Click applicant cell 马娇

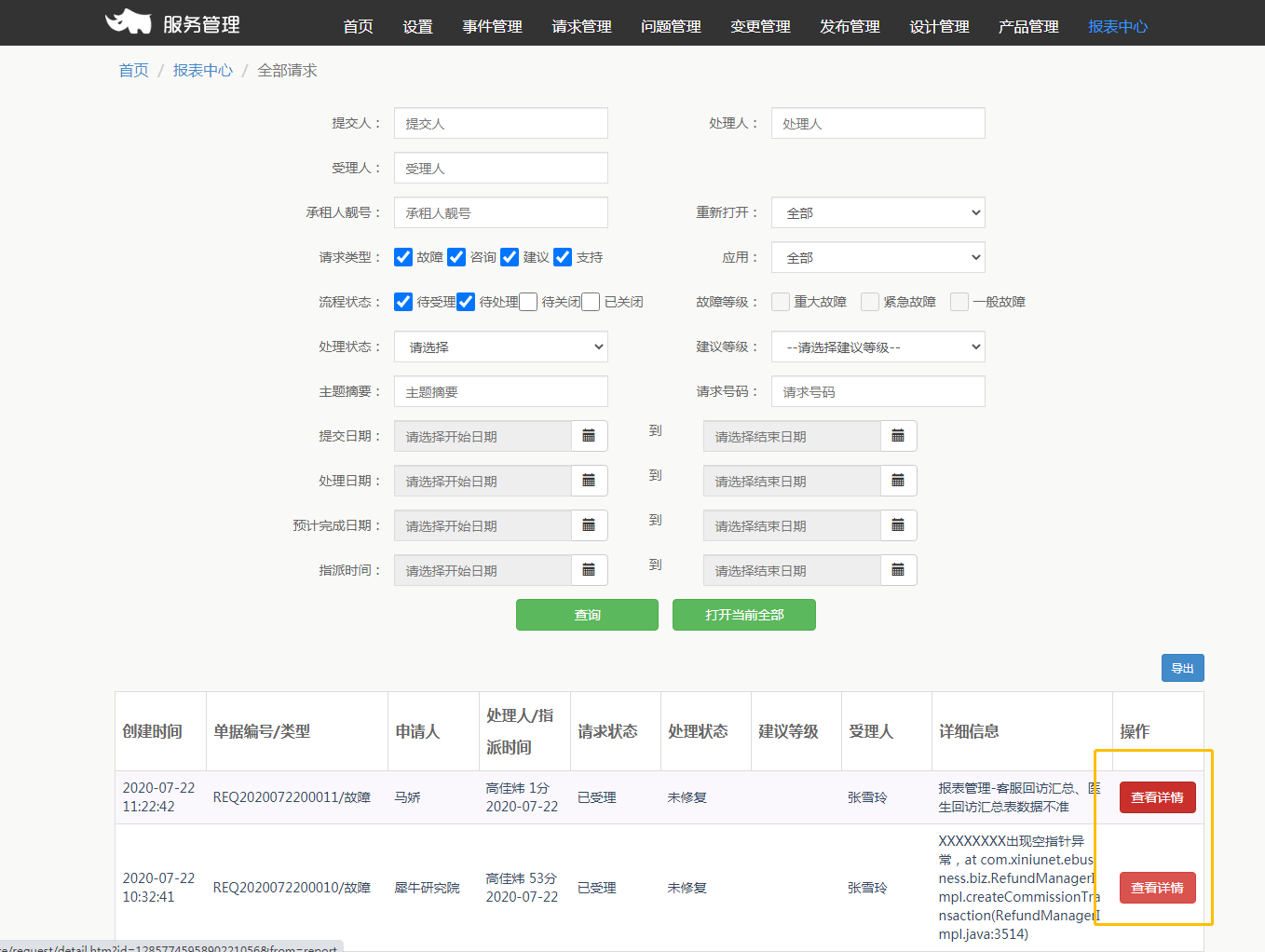pyautogui.click(x=407, y=797)
